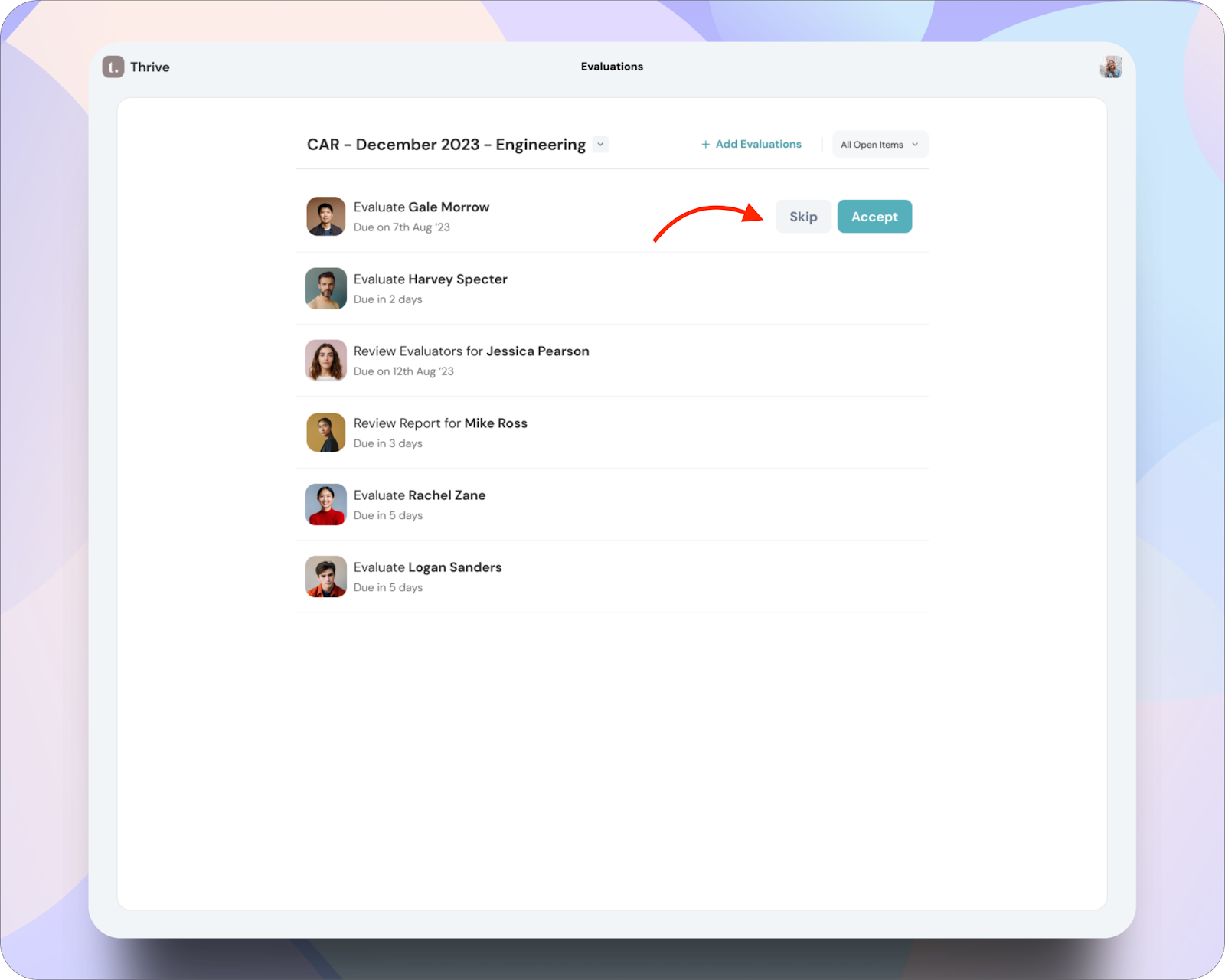Click the Thrive logo icon

[113, 67]
